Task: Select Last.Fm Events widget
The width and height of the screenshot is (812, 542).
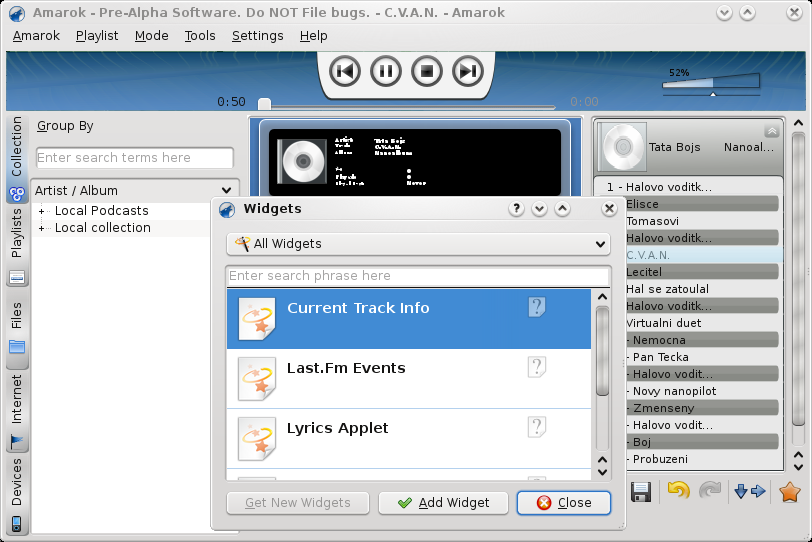Action: coord(409,379)
